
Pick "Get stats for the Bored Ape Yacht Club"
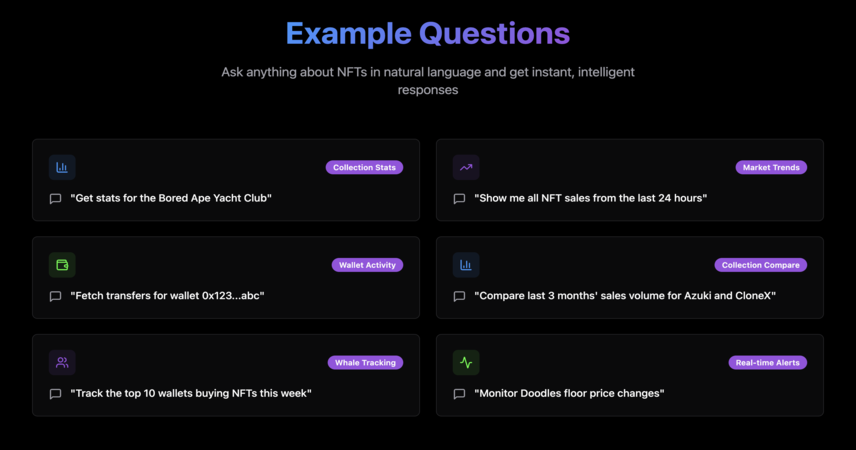tap(171, 198)
